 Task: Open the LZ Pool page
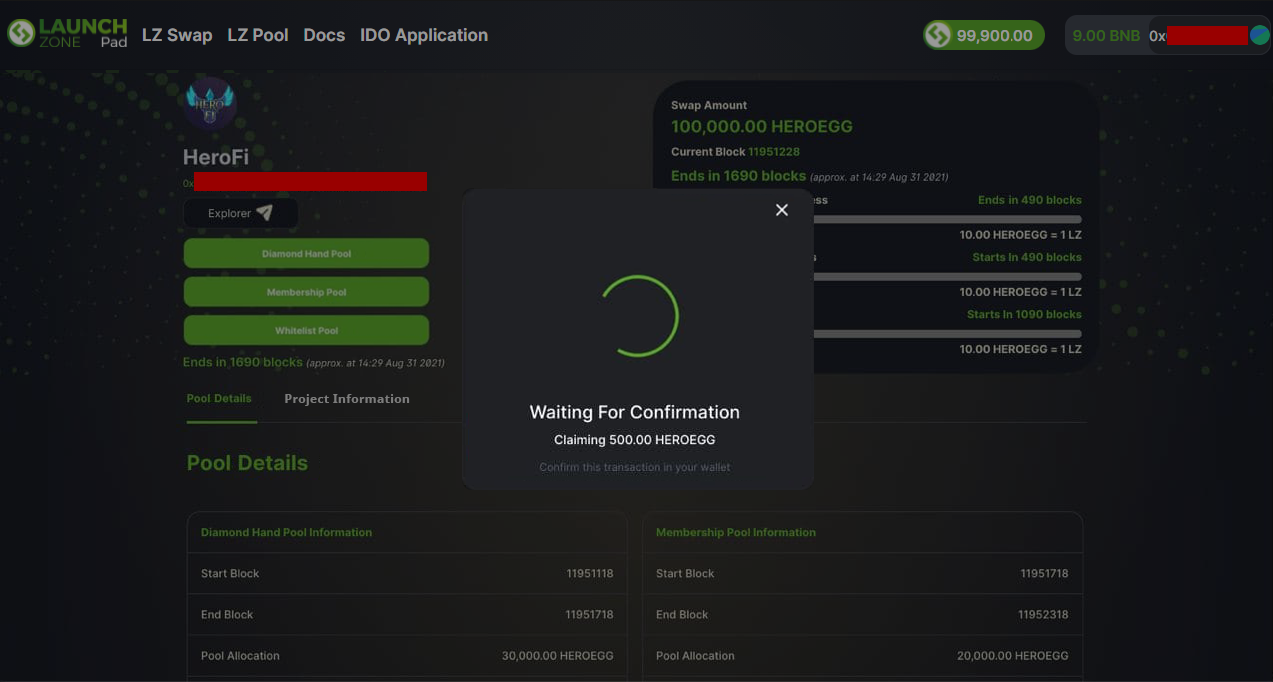point(258,35)
